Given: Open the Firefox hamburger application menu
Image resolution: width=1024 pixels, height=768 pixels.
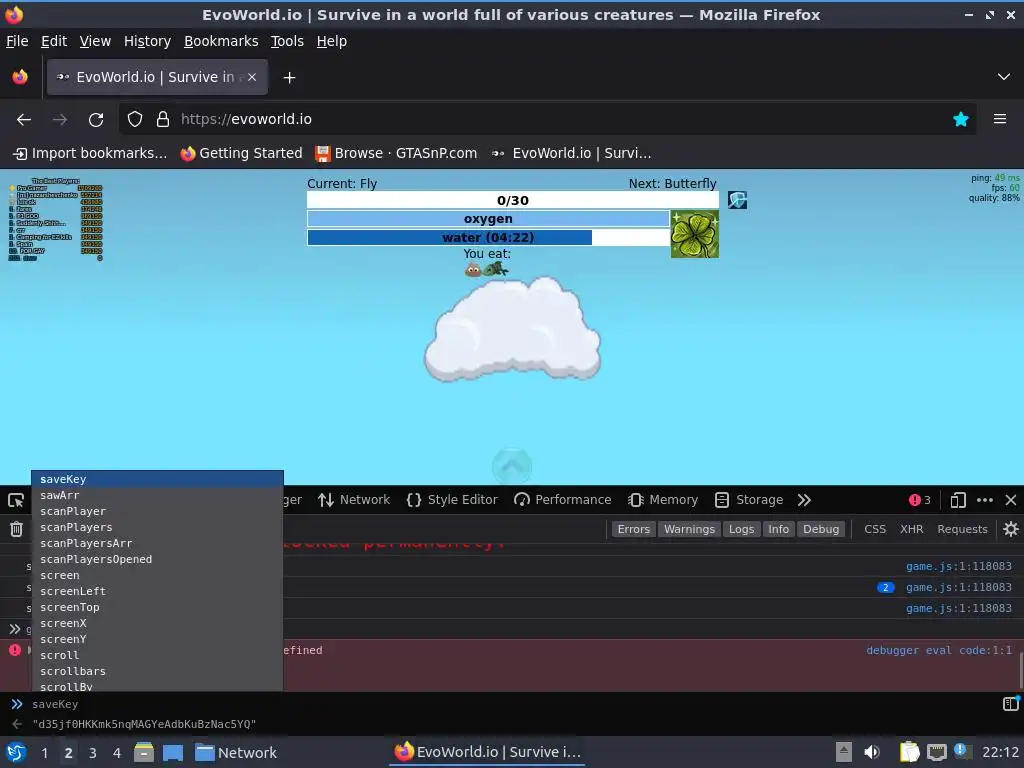Looking at the screenshot, I should tap(999, 119).
